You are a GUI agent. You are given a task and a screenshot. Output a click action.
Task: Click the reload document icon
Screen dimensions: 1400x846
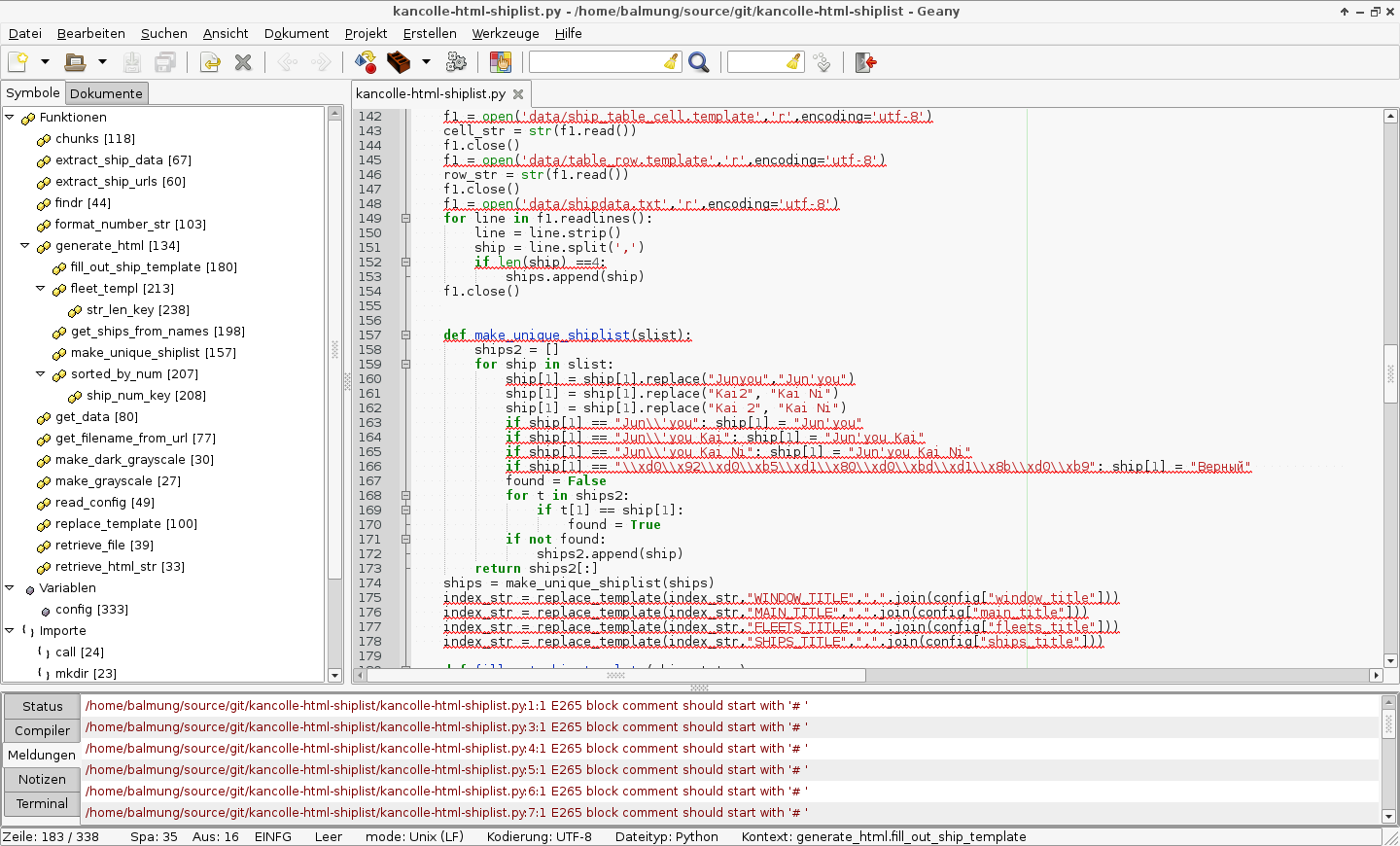pos(210,62)
